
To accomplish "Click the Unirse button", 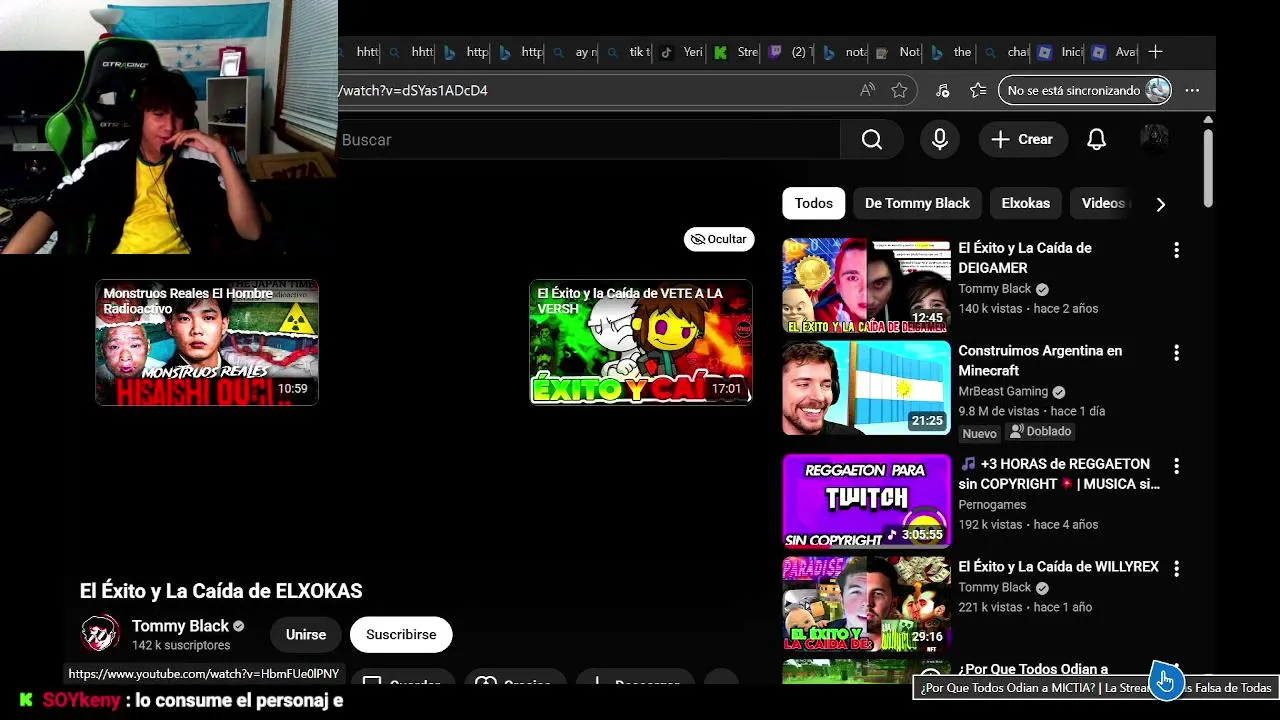I will 306,635.
